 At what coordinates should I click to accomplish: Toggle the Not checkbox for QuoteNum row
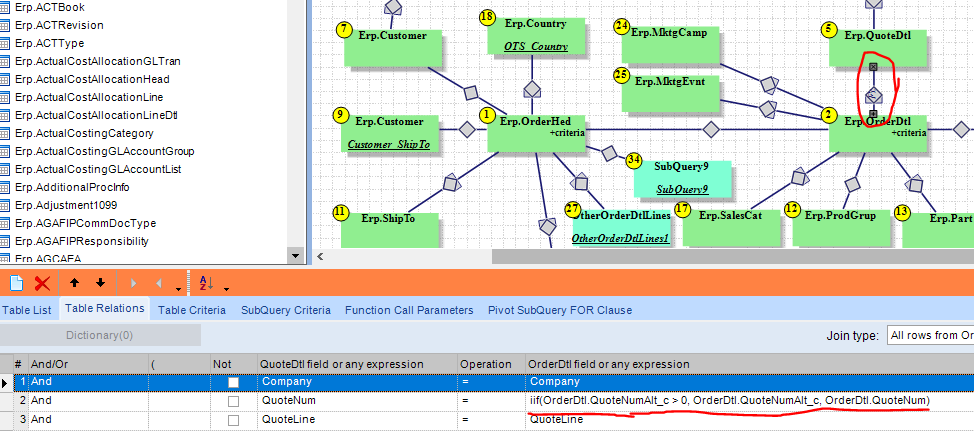[x=234, y=401]
